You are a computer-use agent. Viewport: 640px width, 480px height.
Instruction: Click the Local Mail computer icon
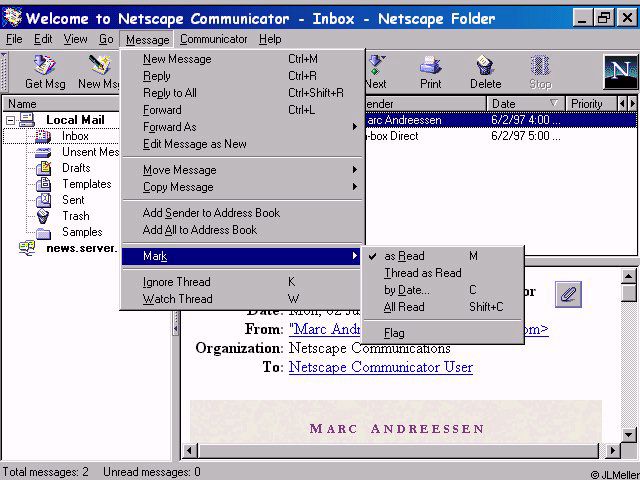27,120
